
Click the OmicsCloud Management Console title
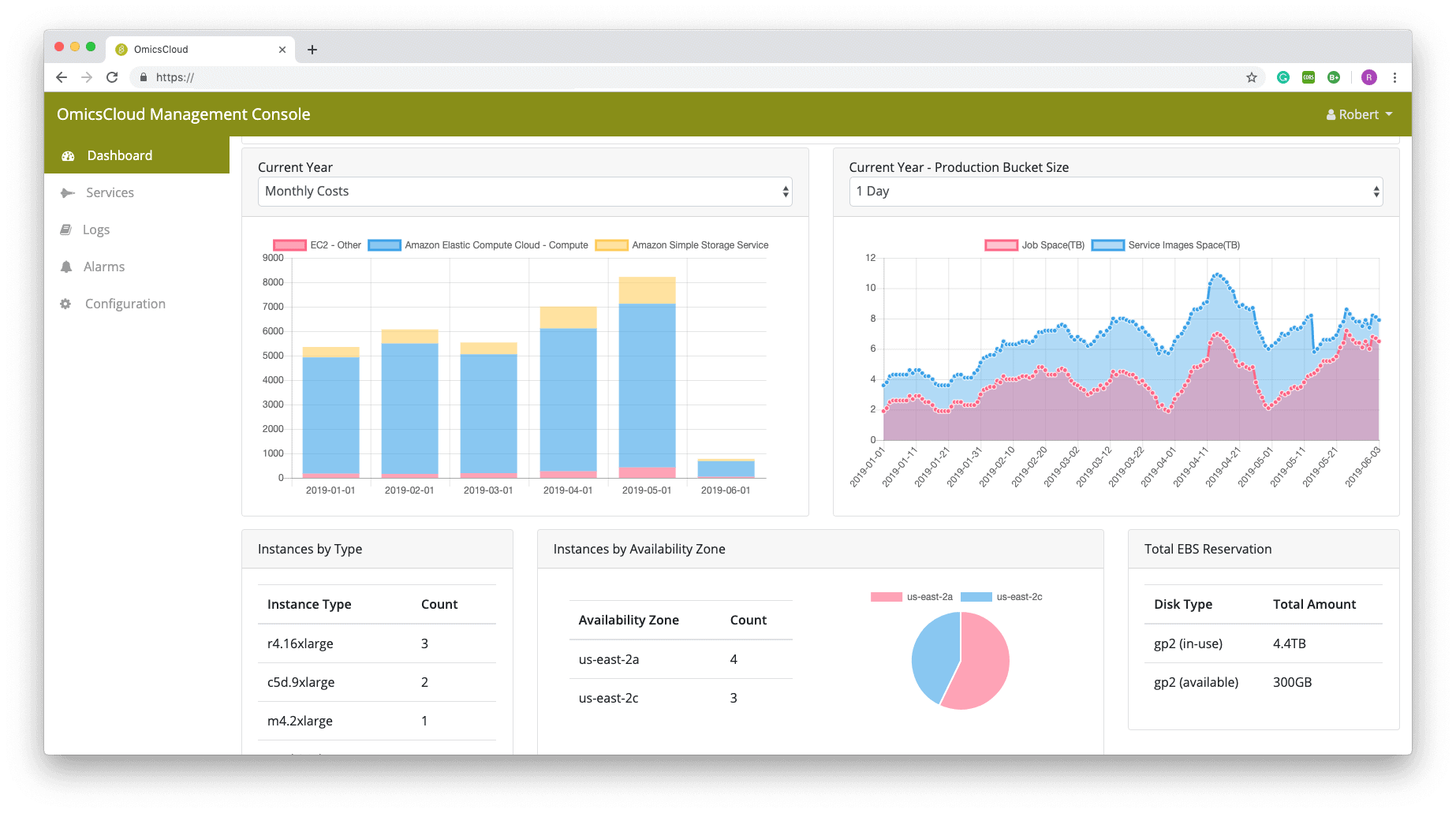coord(184,114)
